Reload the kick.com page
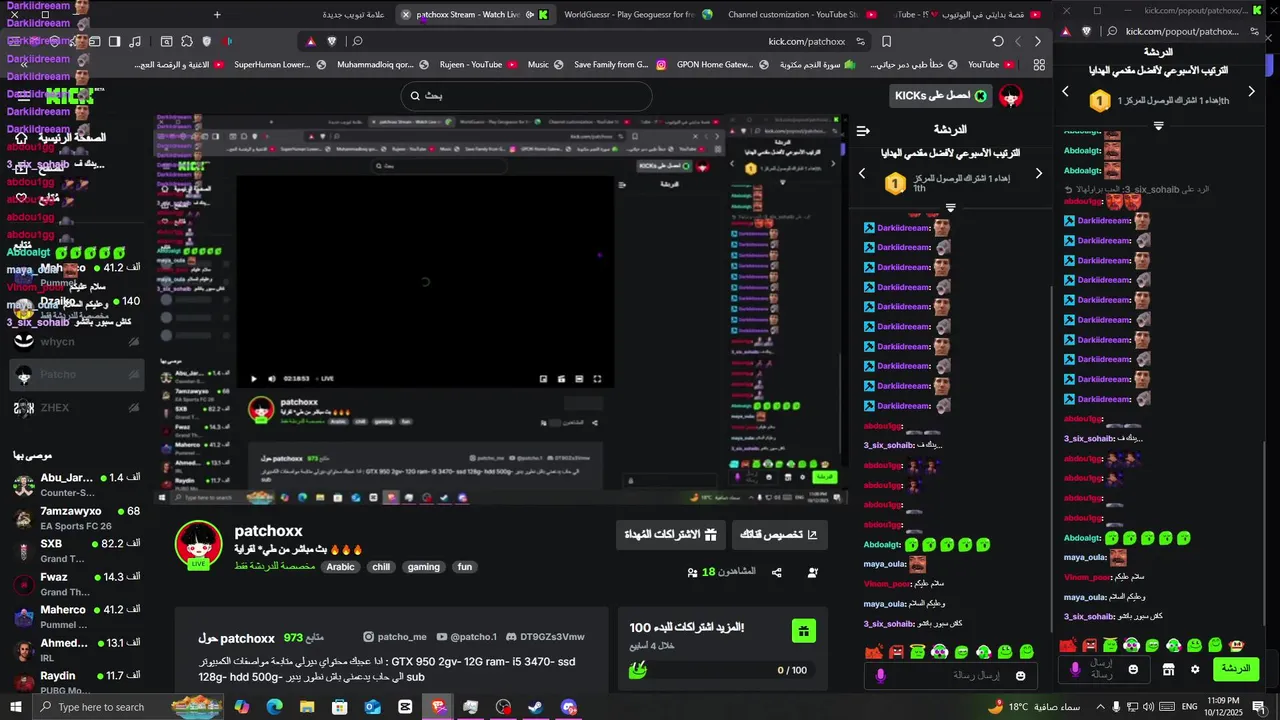The height and width of the screenshot is (720, 1280). [x=997, y=41]
